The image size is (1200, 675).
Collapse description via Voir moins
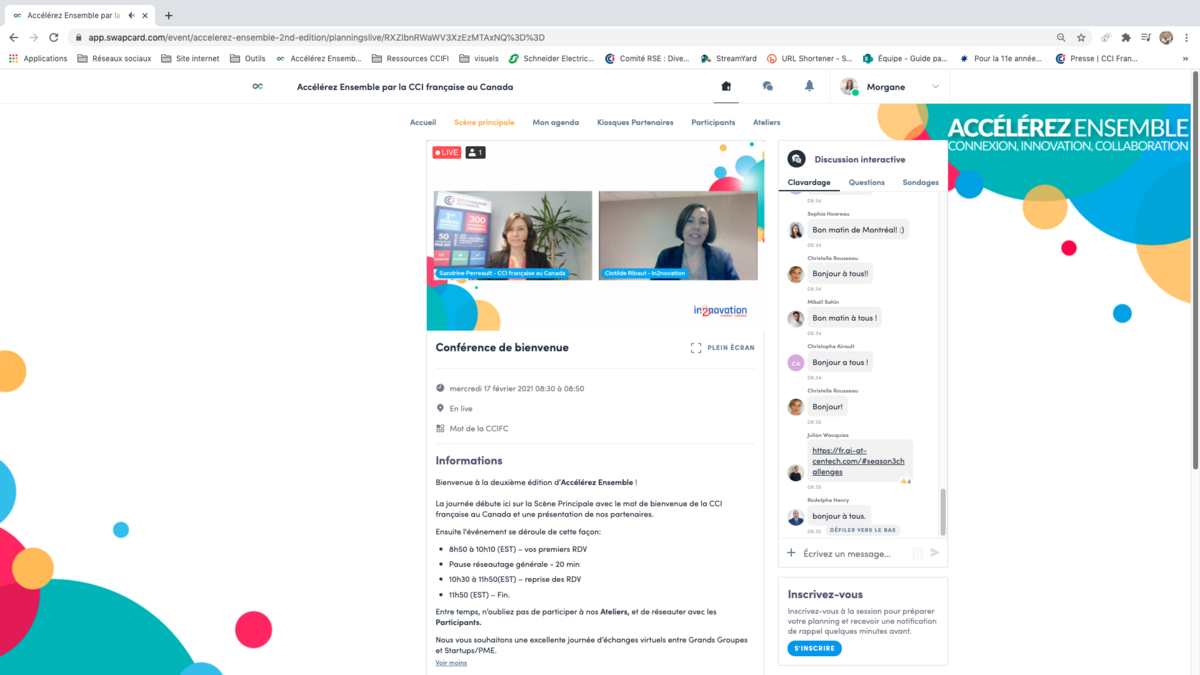[x=451, y=663]
